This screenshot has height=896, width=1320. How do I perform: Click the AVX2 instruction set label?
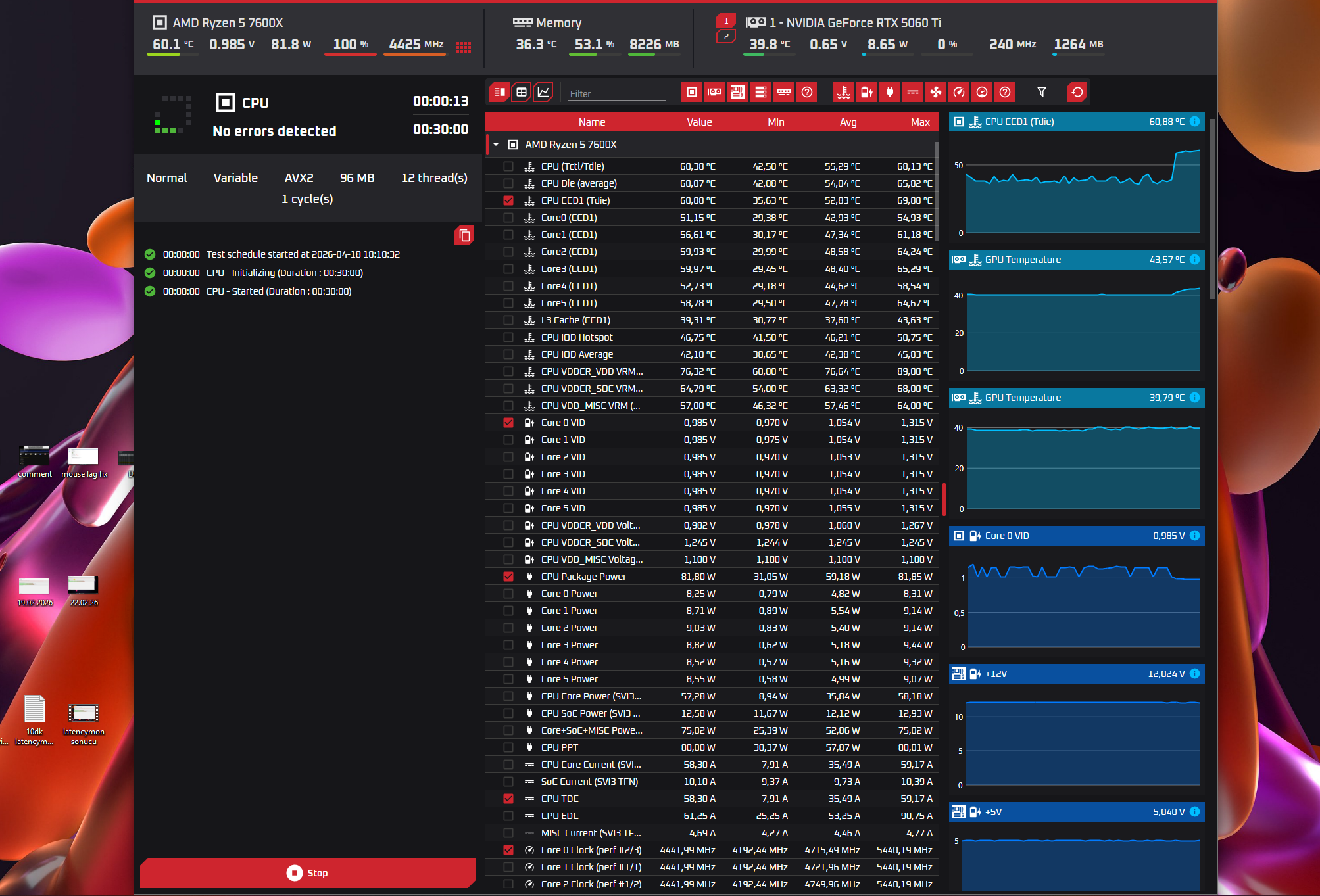tap(299, 178)
